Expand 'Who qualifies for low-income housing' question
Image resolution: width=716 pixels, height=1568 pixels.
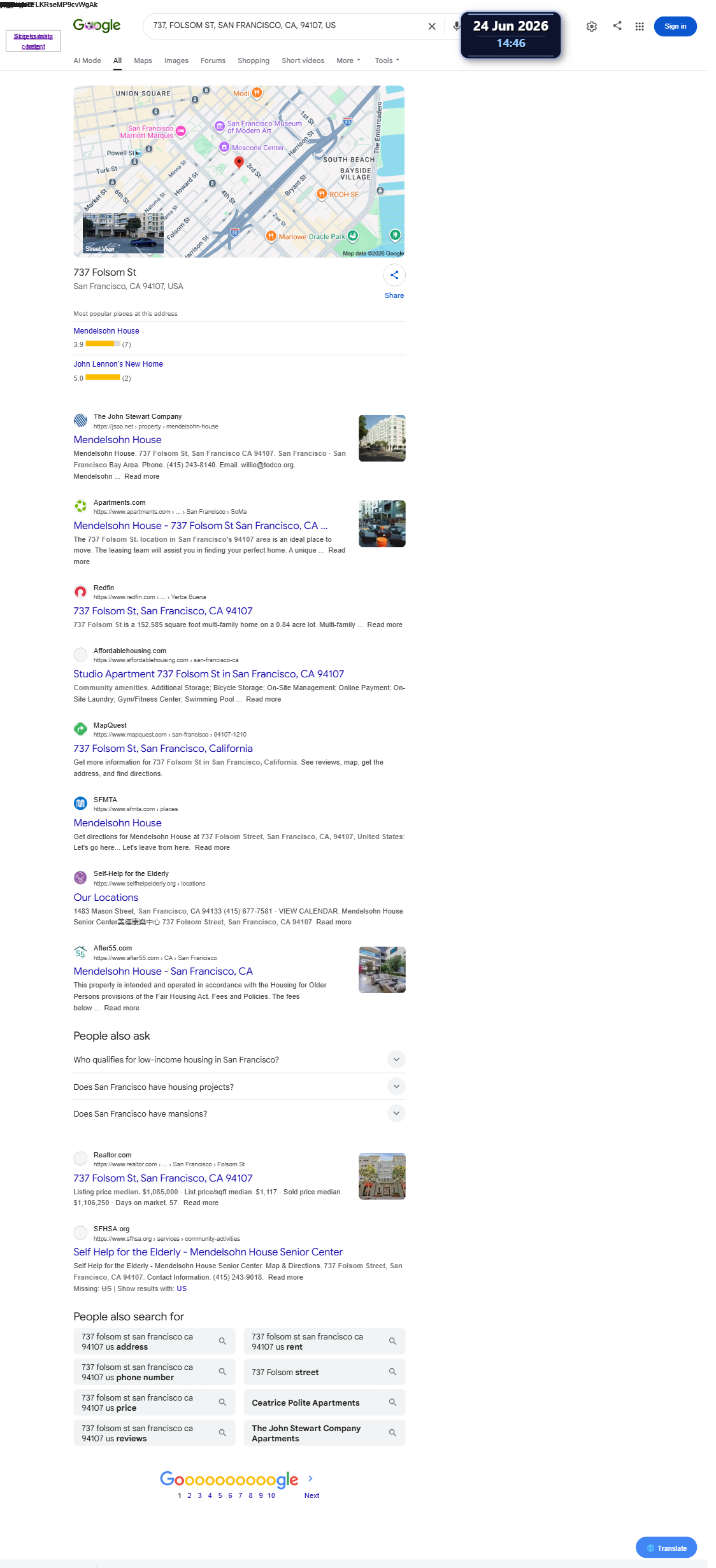[x=396, y=1059]
